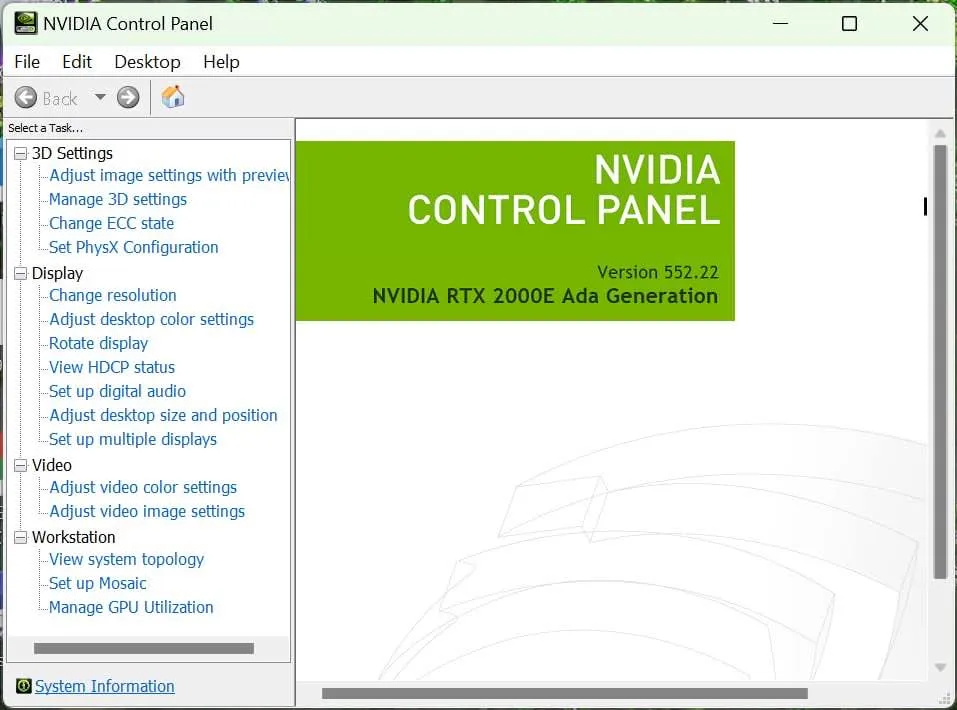
Task: Open Adjust desktop color settings
Action: tap(151, 319)
